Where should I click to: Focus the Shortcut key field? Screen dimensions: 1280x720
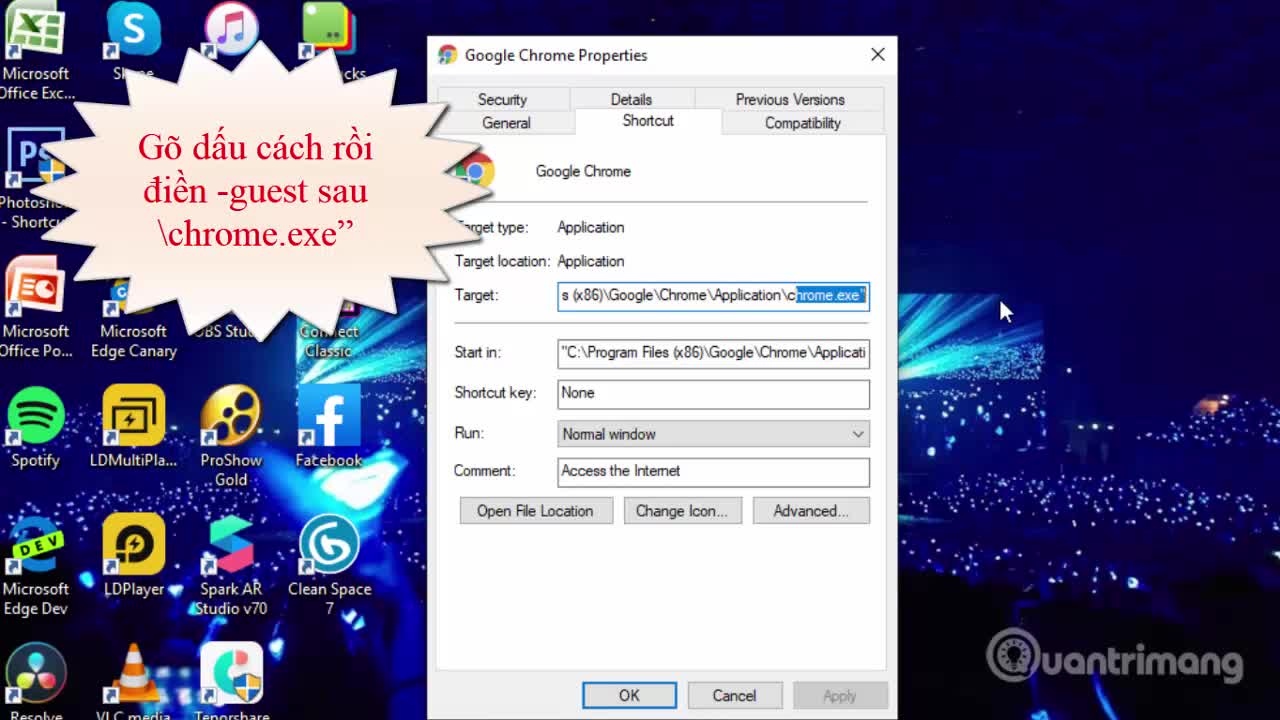[713, 393]
